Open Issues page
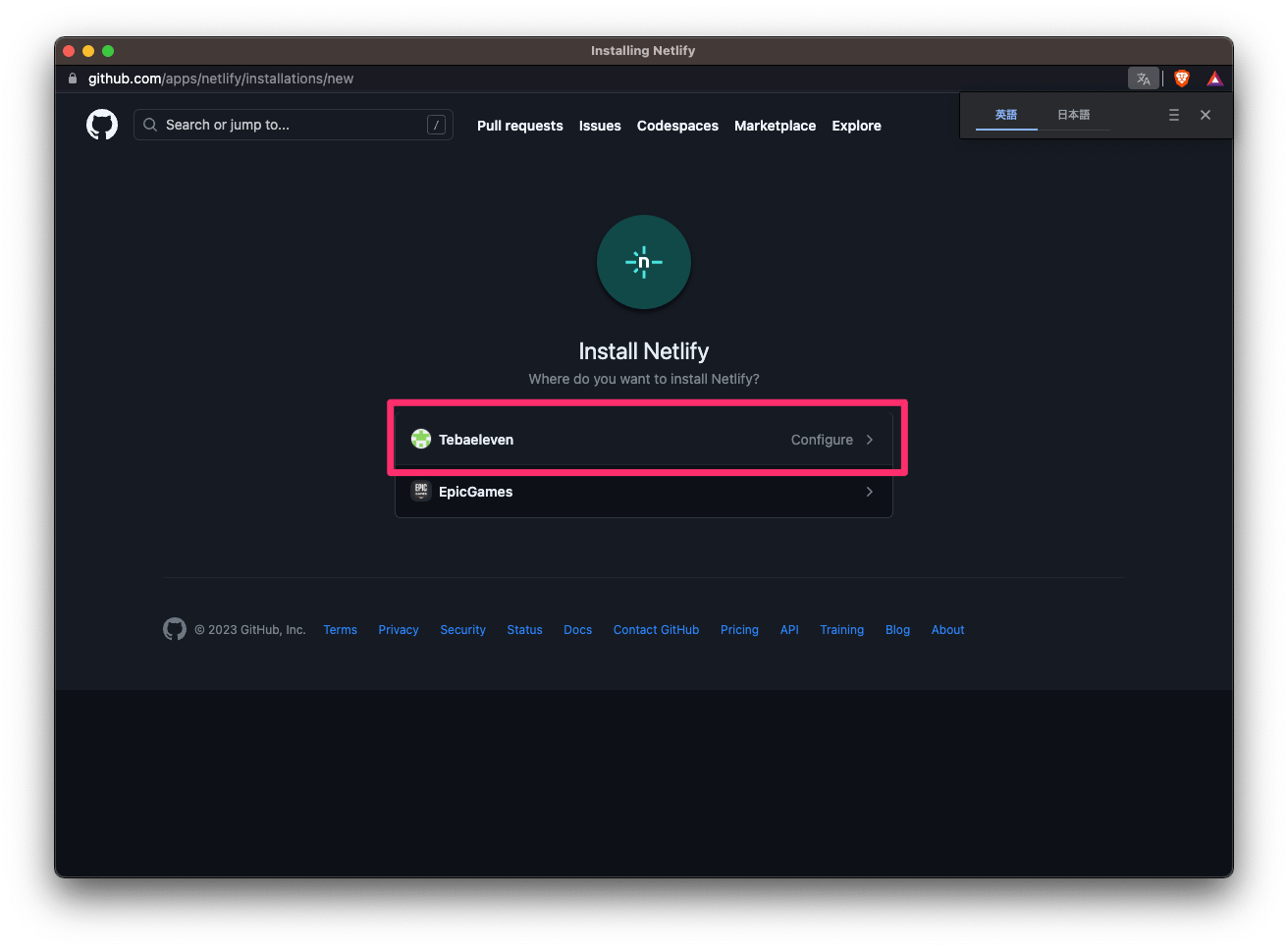Screen dimensions: 1288x950 pos(600,126)
